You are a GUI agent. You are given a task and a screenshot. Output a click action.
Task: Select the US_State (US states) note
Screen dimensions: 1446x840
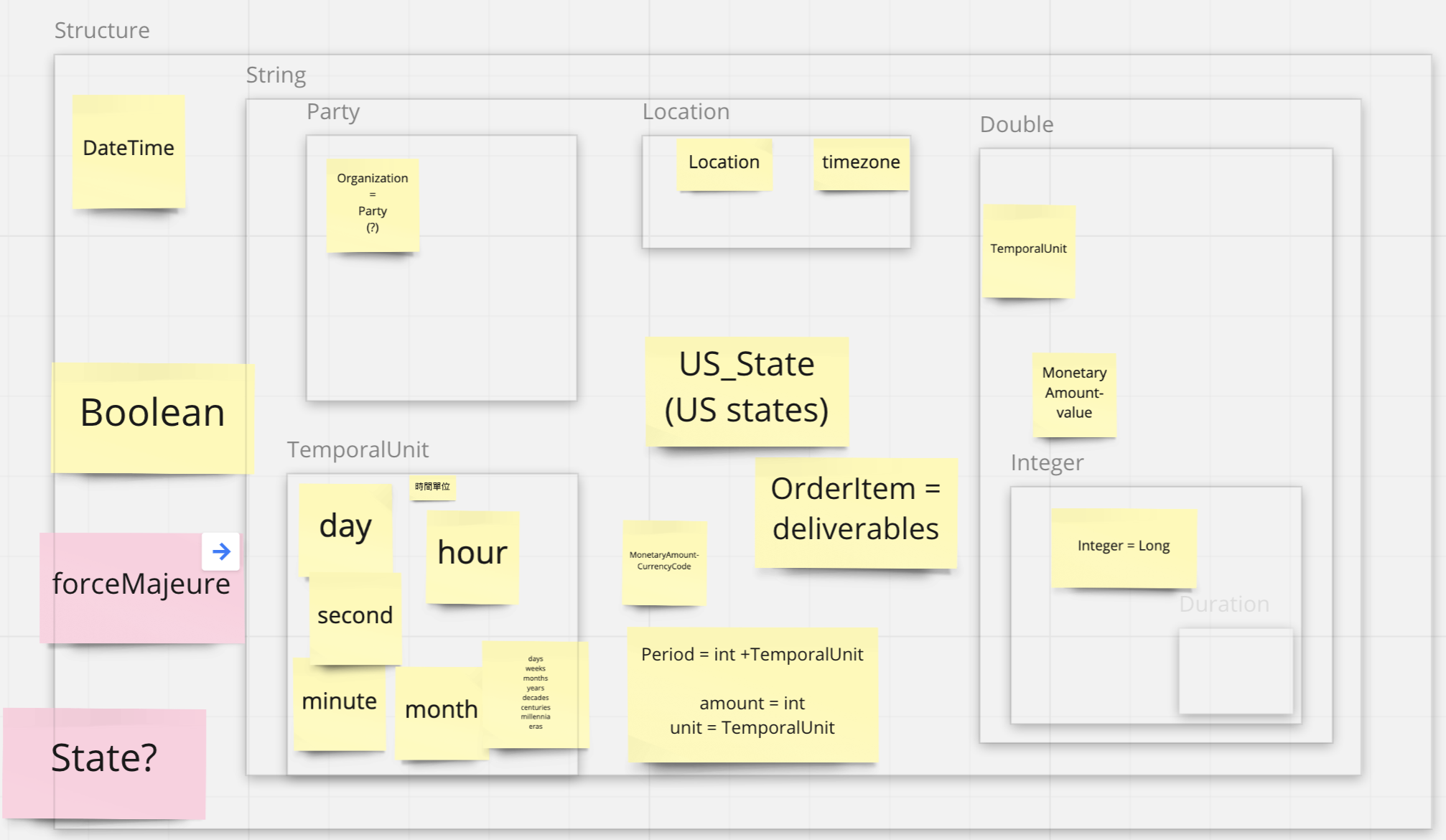click(x=747, y=390)
